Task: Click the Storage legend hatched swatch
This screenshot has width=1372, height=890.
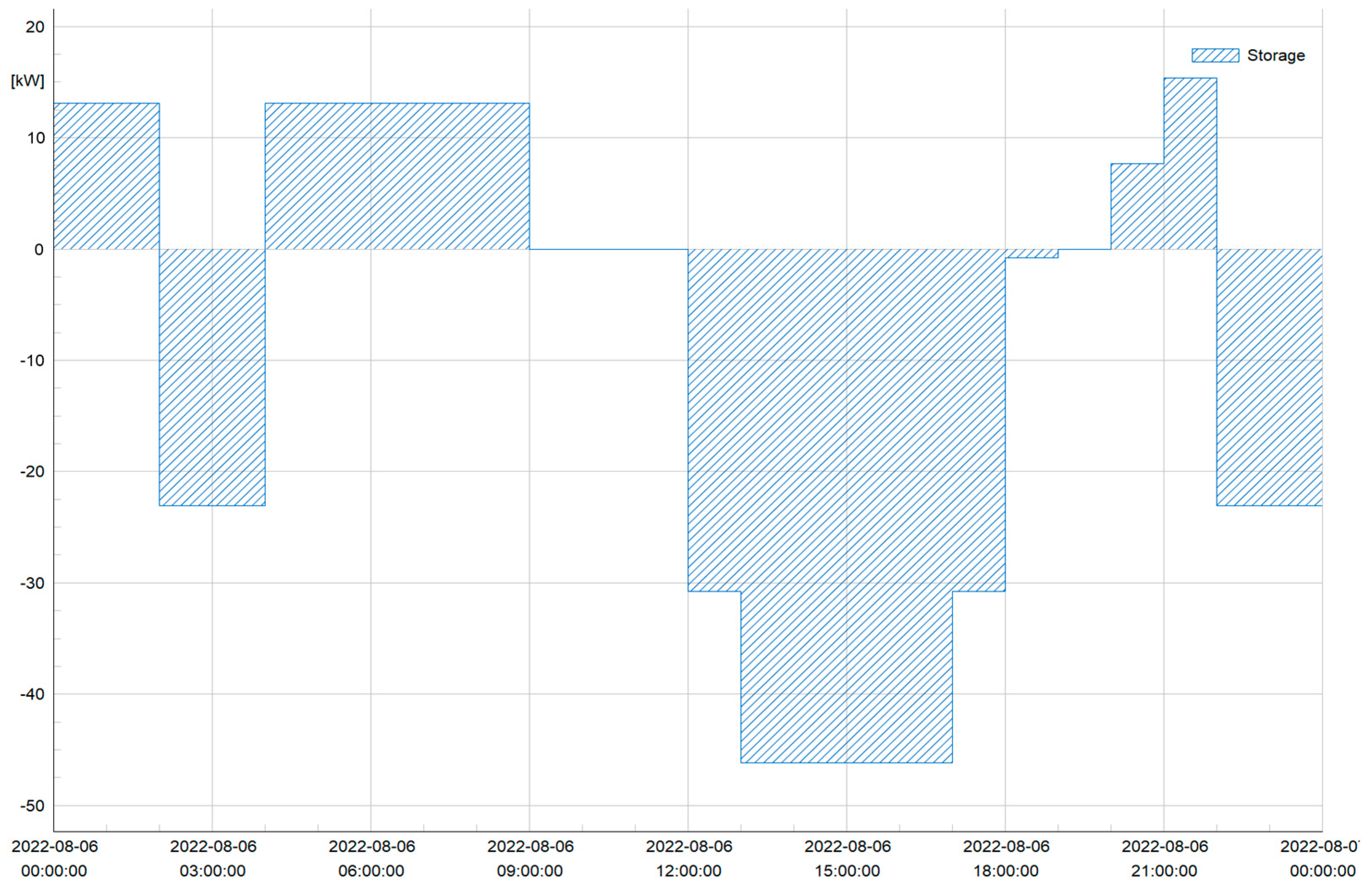Action: 1215,55
